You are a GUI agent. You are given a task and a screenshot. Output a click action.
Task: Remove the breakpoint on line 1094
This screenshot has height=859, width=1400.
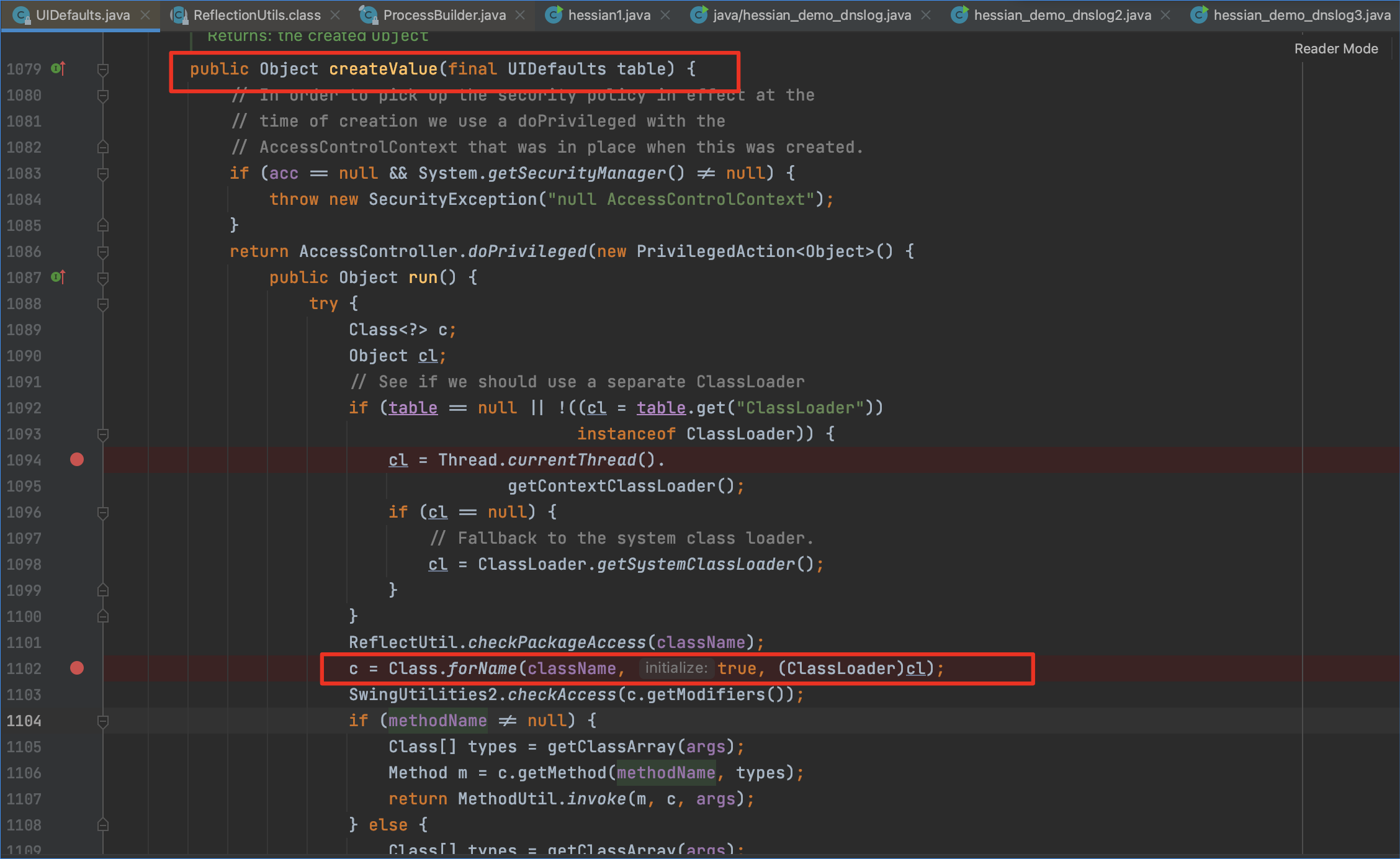(77, 459)
